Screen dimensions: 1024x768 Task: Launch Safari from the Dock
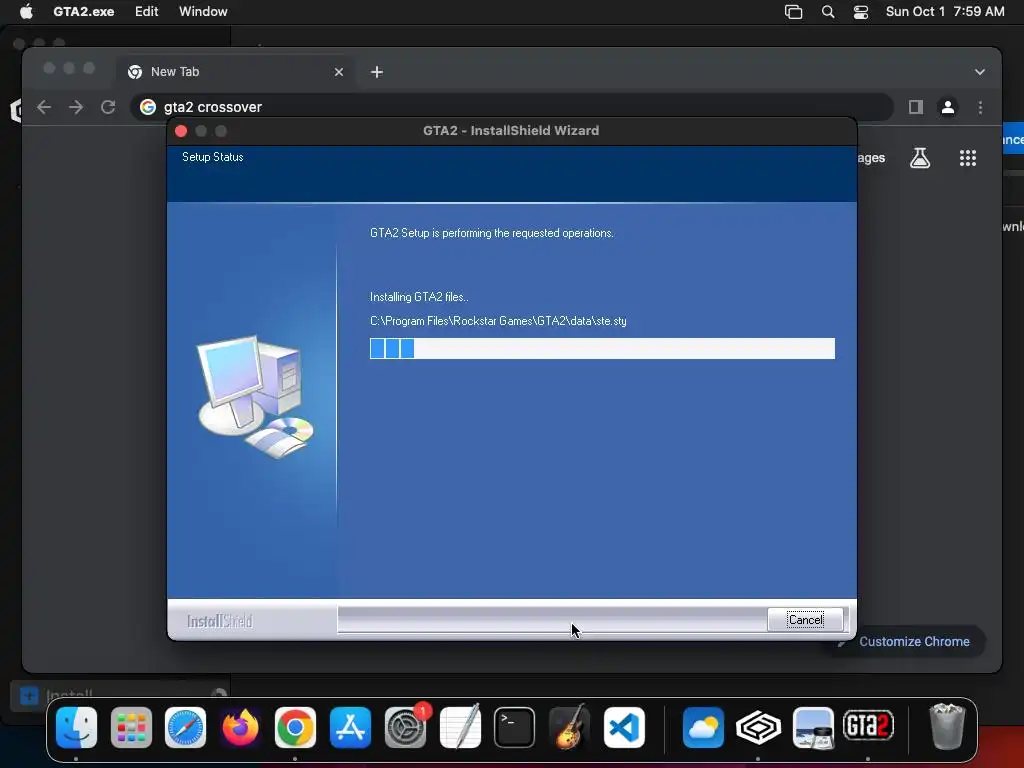185,727
